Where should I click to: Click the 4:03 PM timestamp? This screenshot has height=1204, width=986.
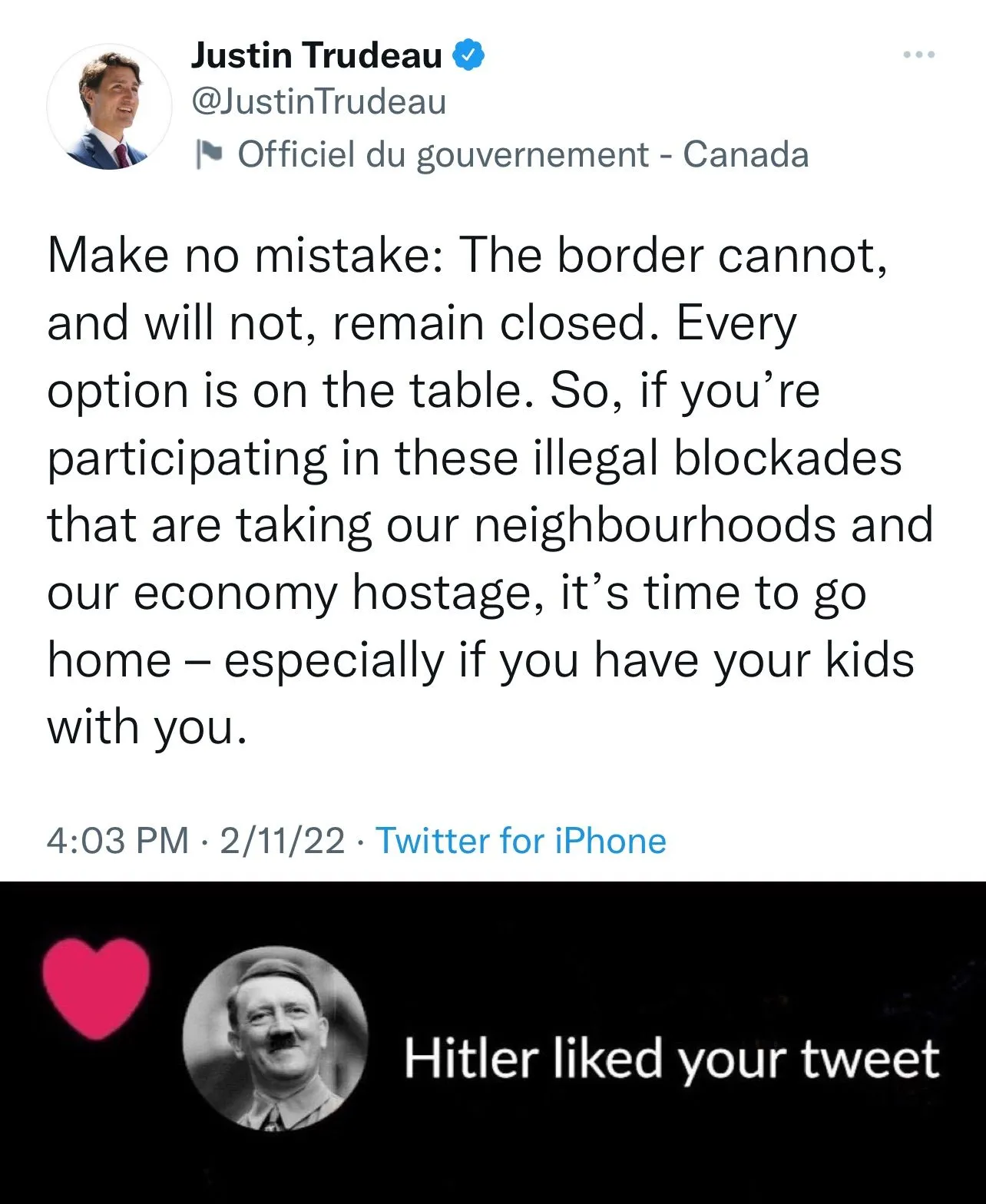coord(117,841)
